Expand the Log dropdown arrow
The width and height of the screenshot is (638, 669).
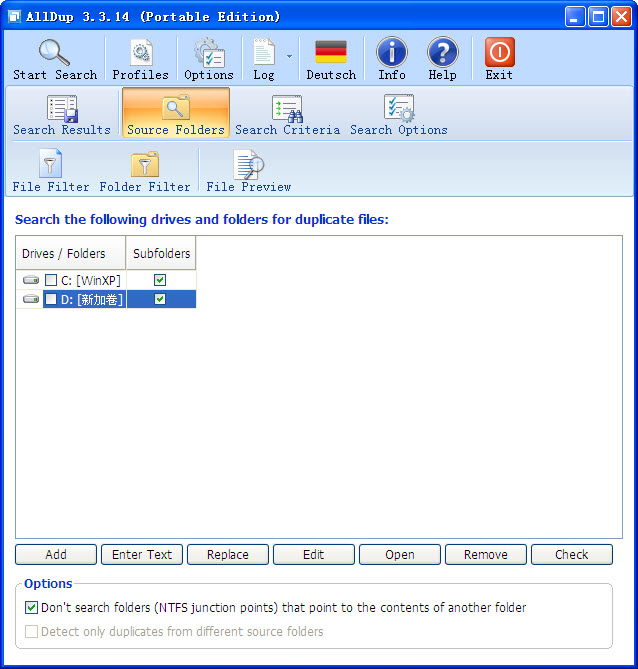[289, 56]
